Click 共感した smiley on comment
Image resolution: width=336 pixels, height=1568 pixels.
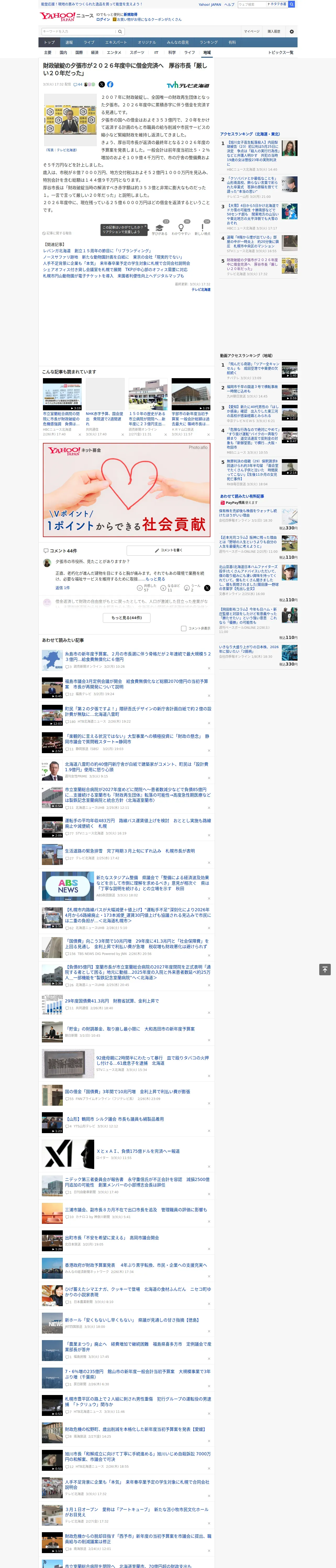[140, 588]
